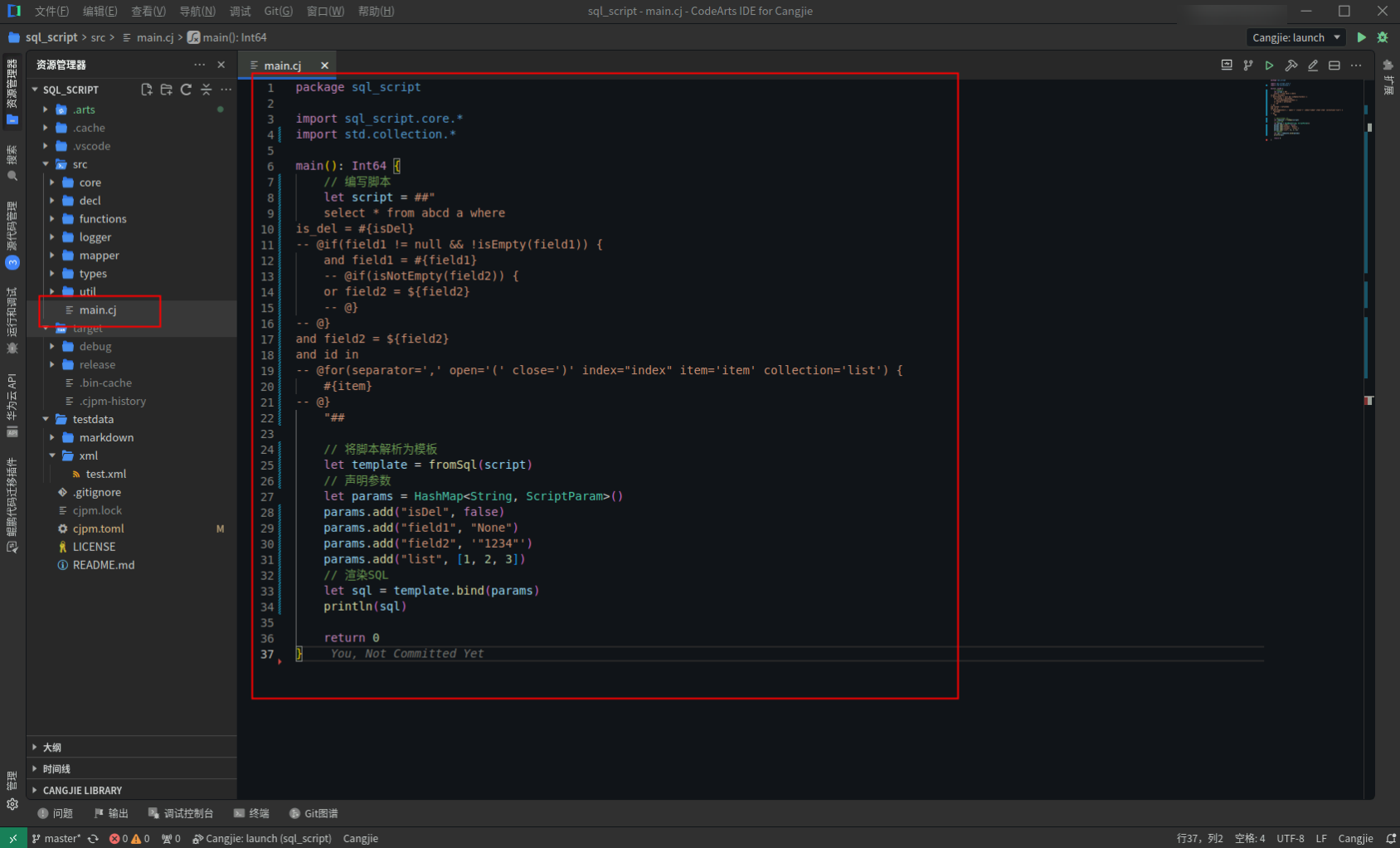
Task: Open the gear settings icon at bottom left
Action: click(12, 804)
